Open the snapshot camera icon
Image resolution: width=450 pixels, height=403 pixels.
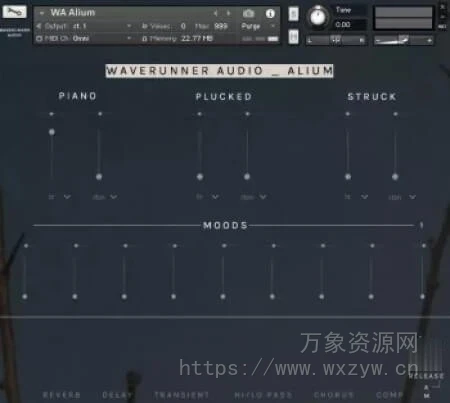point(248,13)
